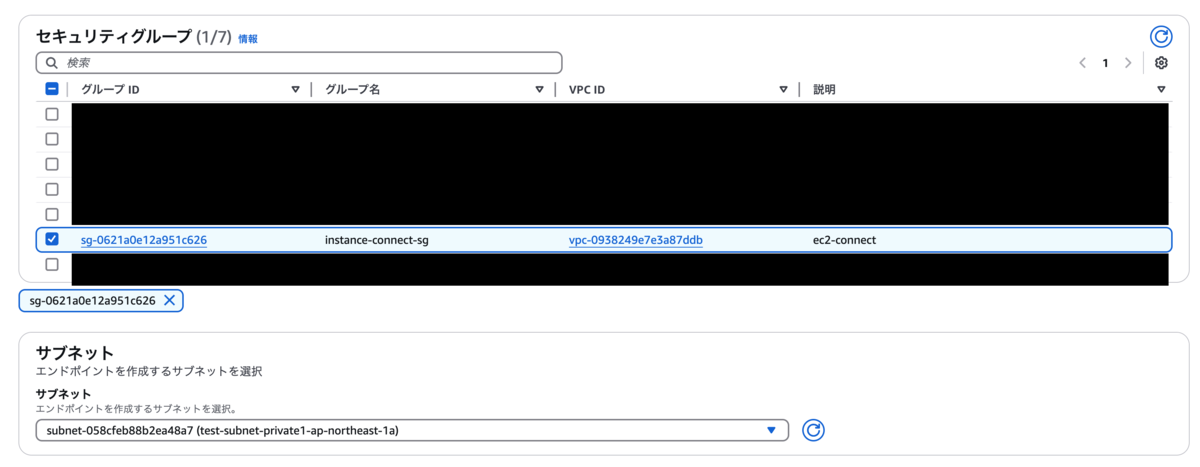Focus the security group search field

tap(299, 63)
